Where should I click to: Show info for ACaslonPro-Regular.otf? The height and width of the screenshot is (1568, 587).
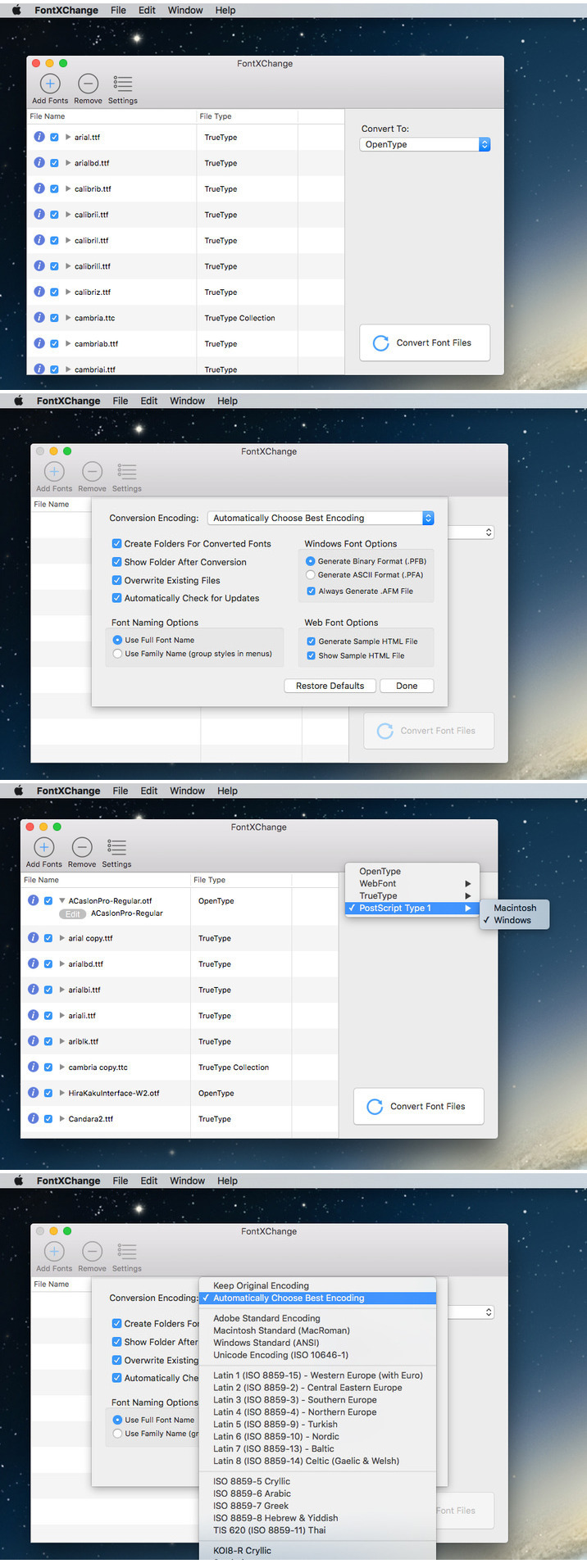(x=33, y=900)
